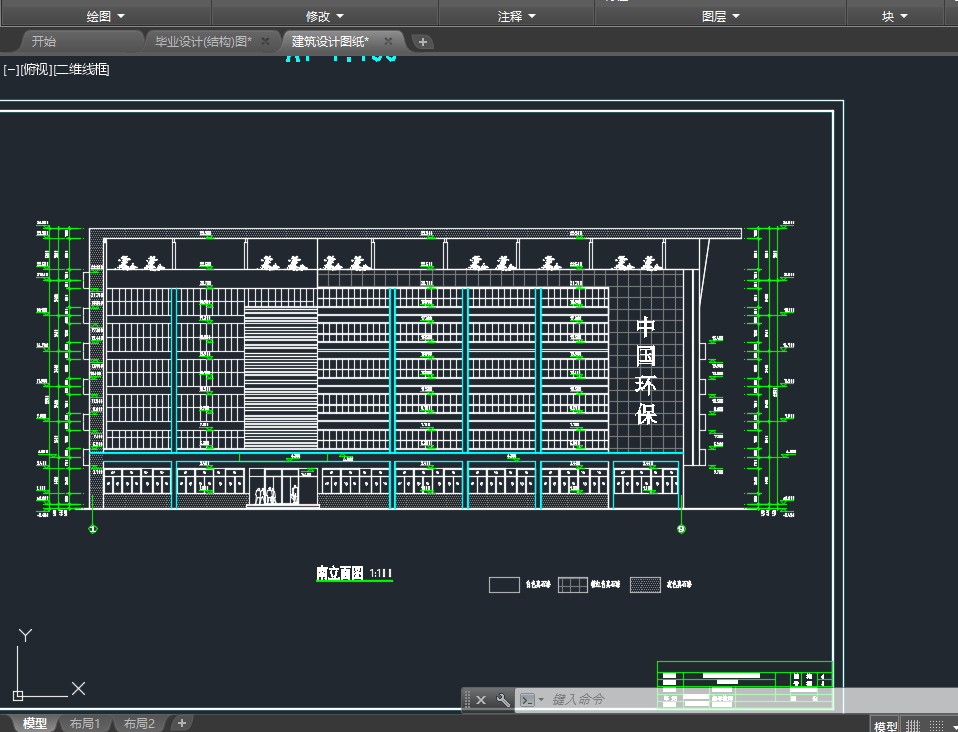This screenshot has height=732, width=958.
Task: Select the dotted hatch legend swatch
Action: pos(645,585)
